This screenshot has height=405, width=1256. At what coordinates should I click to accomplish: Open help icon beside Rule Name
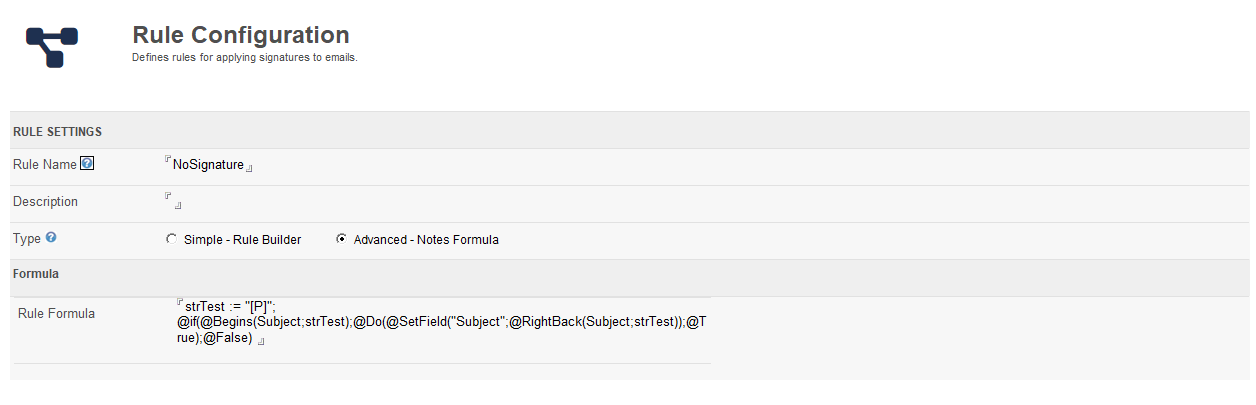87,164
